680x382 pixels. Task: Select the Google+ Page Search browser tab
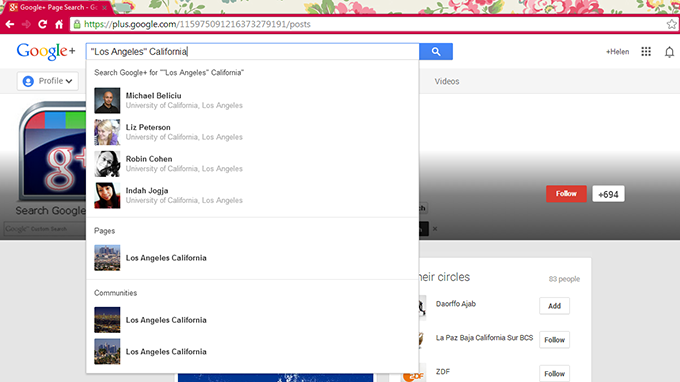pos(56,7)
